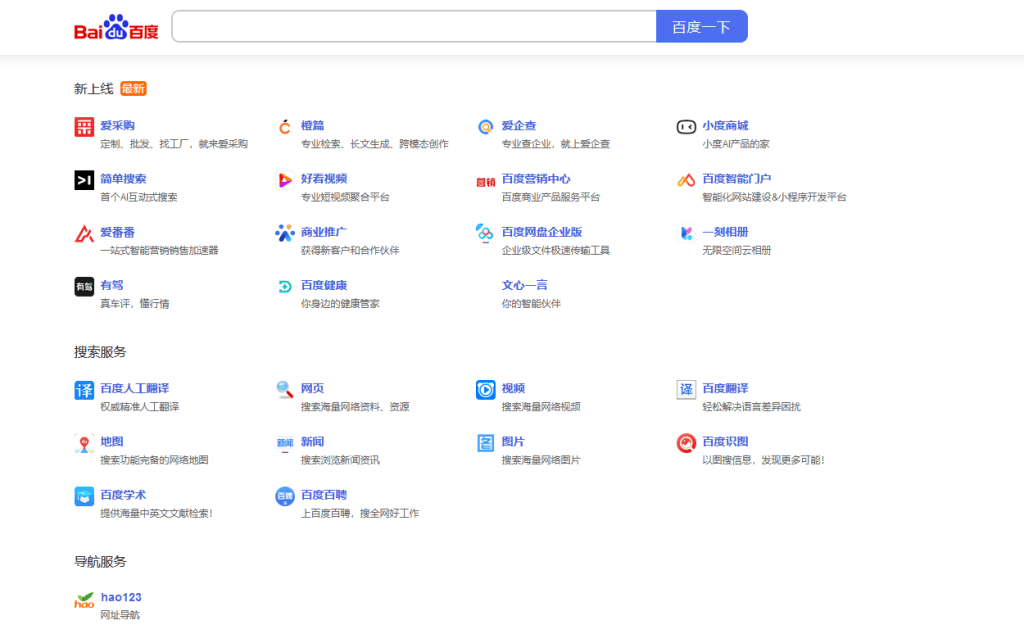Click the hao123 navigation icon
This screenshot has width=1024, height=643.
coord(84,598)
